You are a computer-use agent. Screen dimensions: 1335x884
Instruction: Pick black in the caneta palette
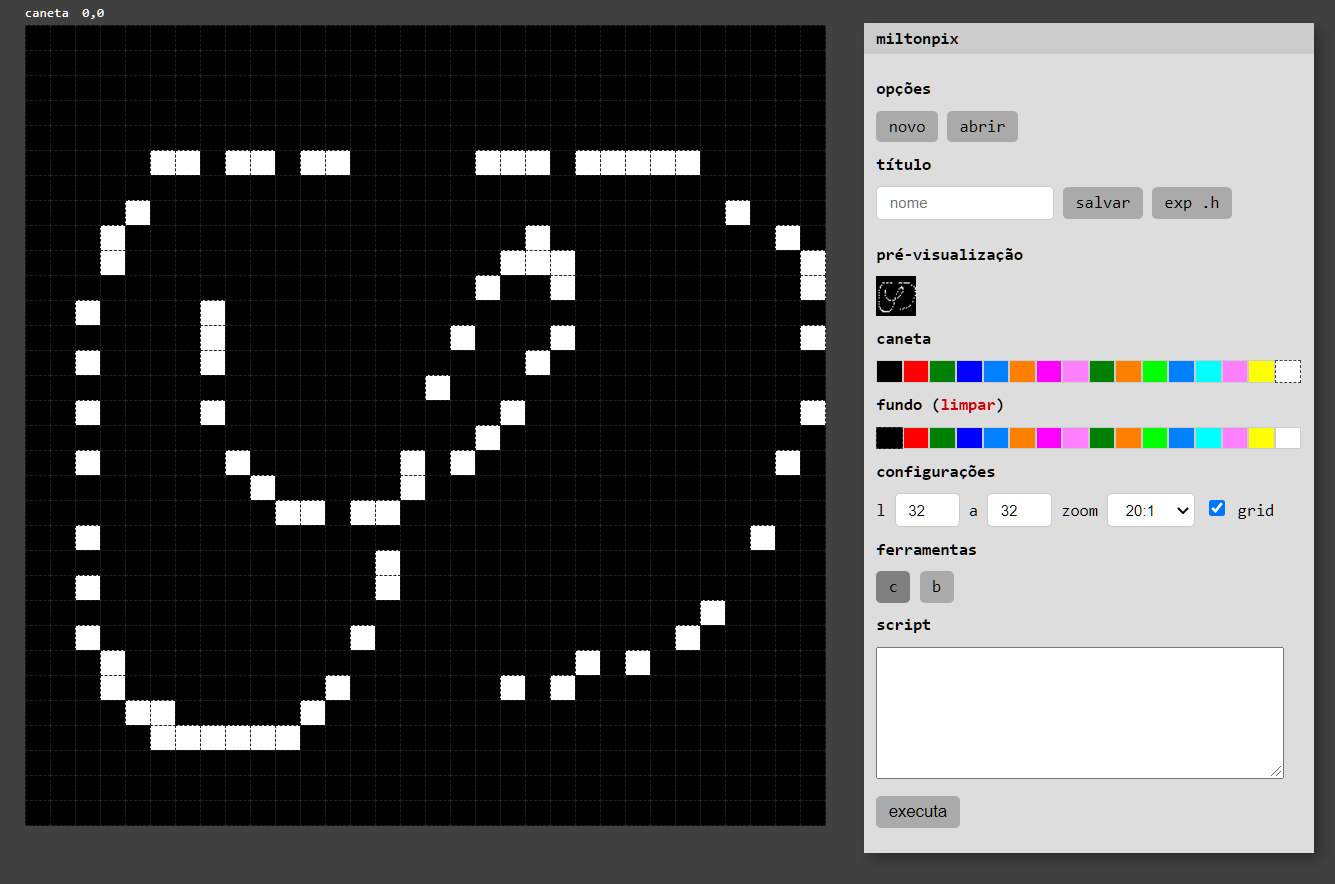point(890,372)
